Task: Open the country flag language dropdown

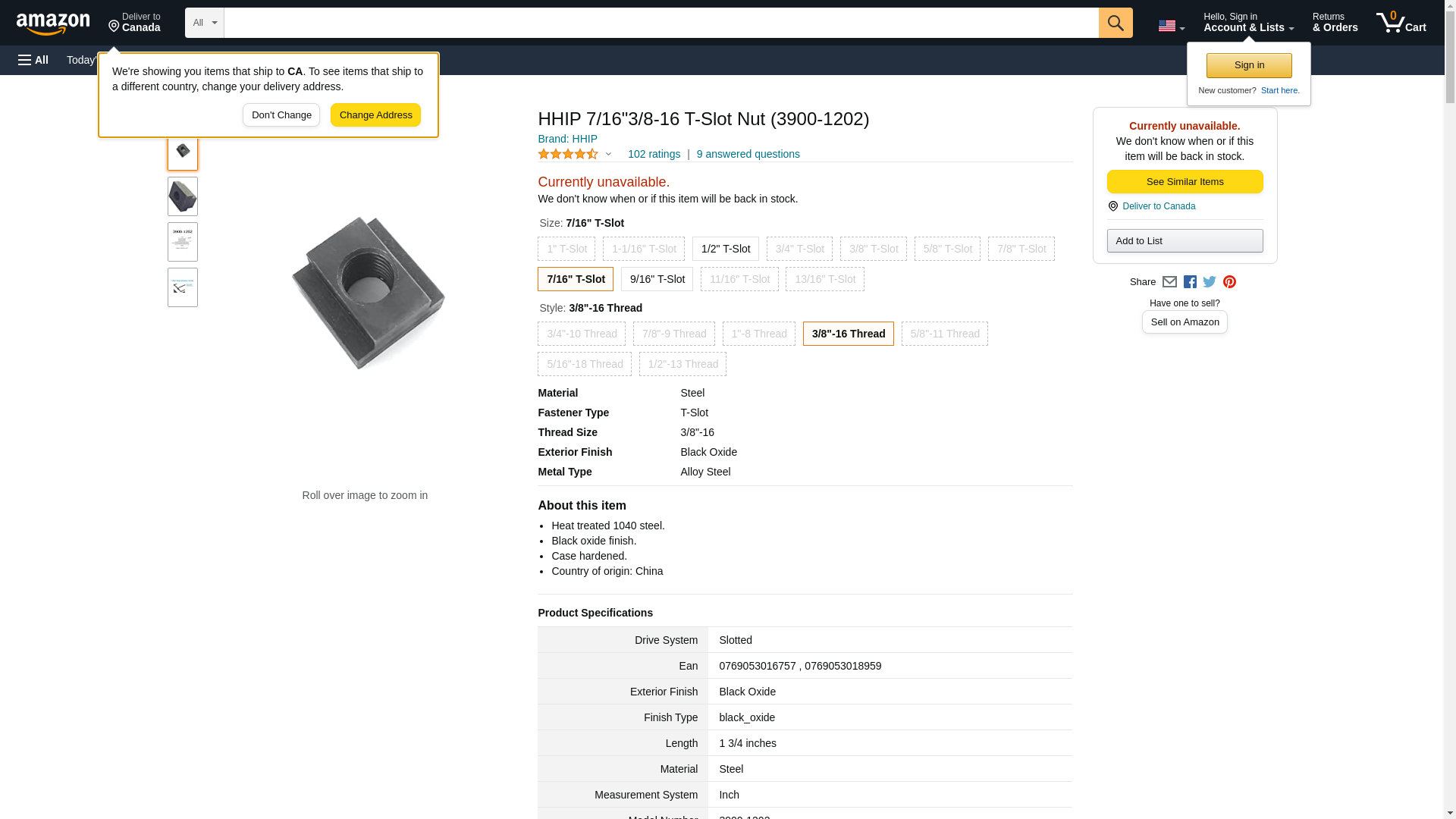Action: (x=1171, y=26)
